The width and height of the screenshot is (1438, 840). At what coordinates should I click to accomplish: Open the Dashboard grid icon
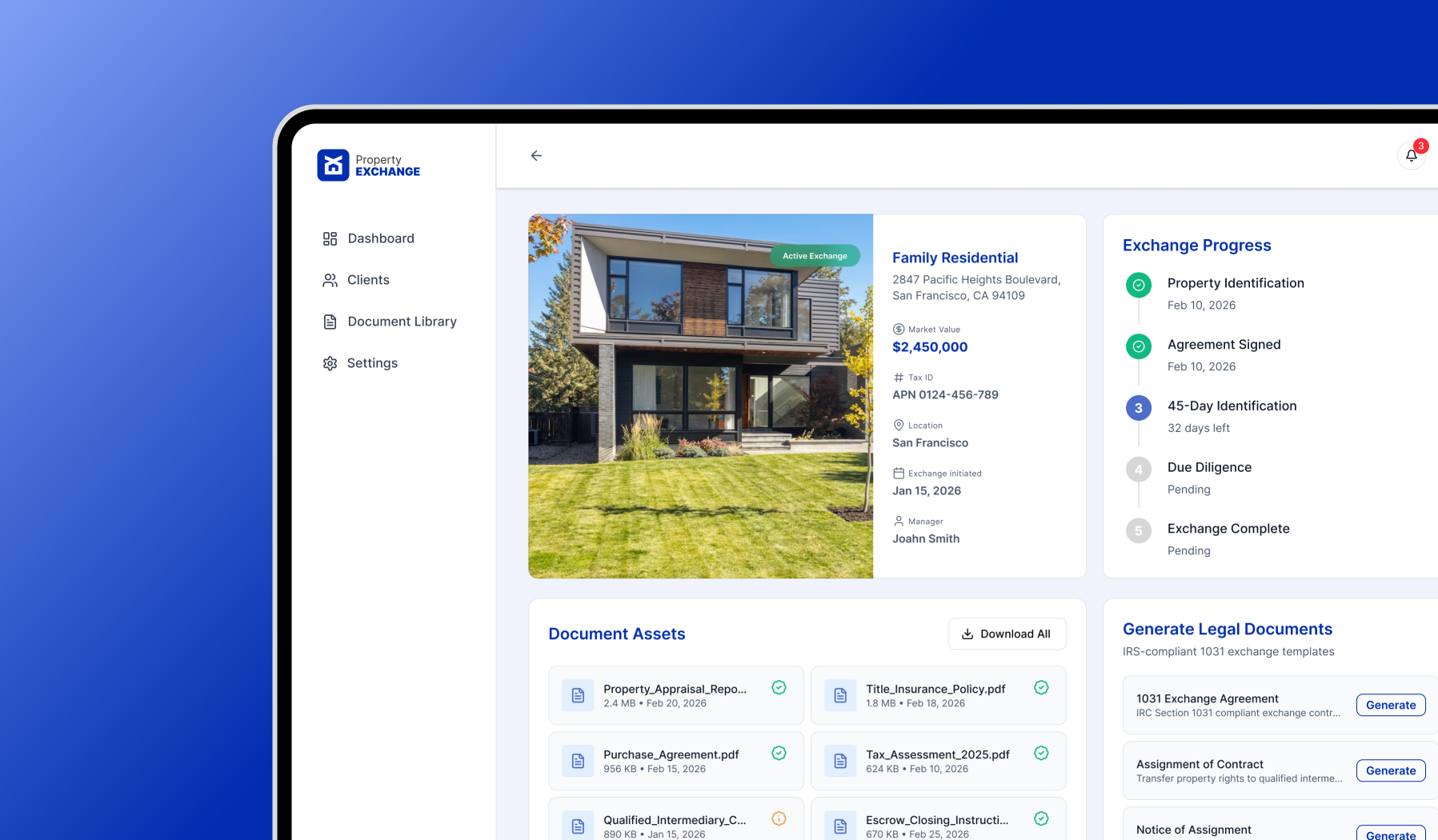click(330, 238)
